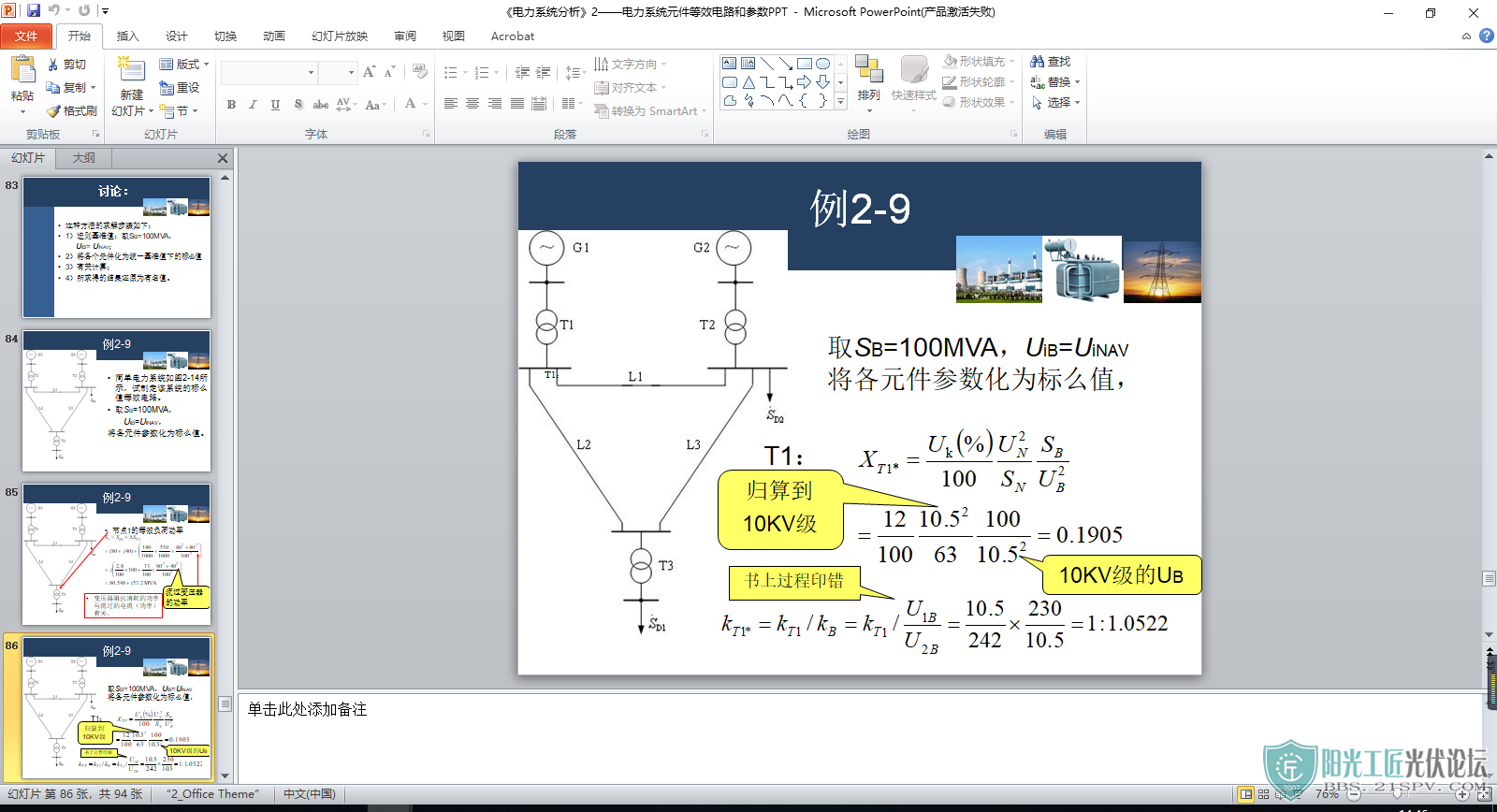Click the zoom in plus button
Image resolution: width=1497 pixels, height=812 pixels.
(x=1462, y=794)
